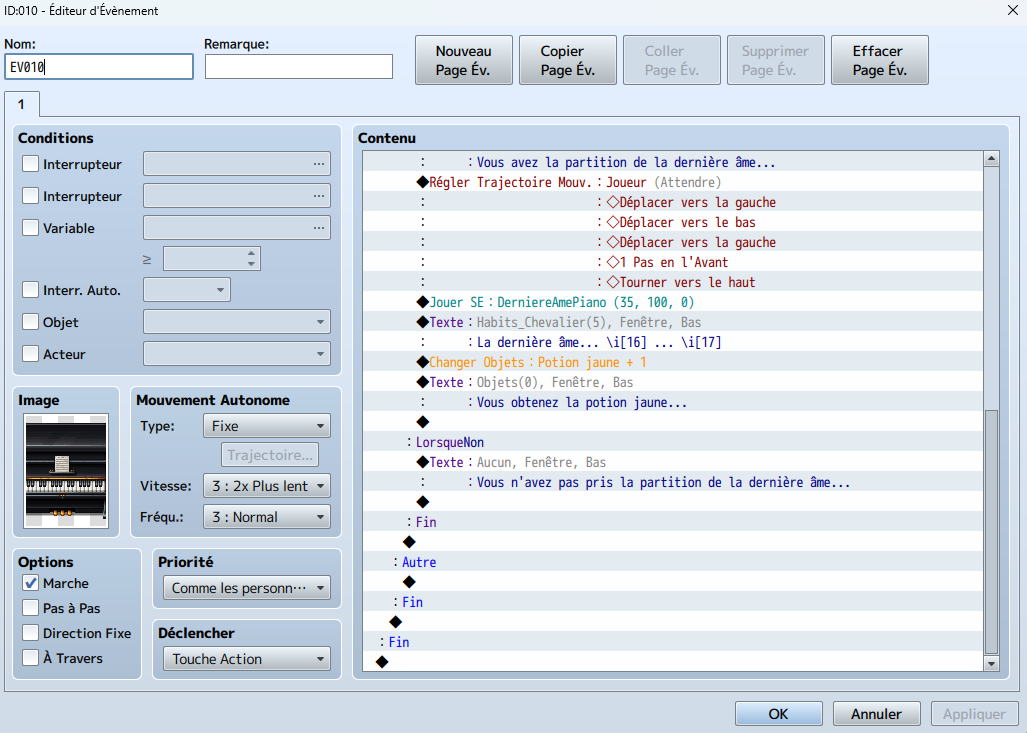
Task: Select the Changer Objets Potion jaune line
Action: [538, 362]
